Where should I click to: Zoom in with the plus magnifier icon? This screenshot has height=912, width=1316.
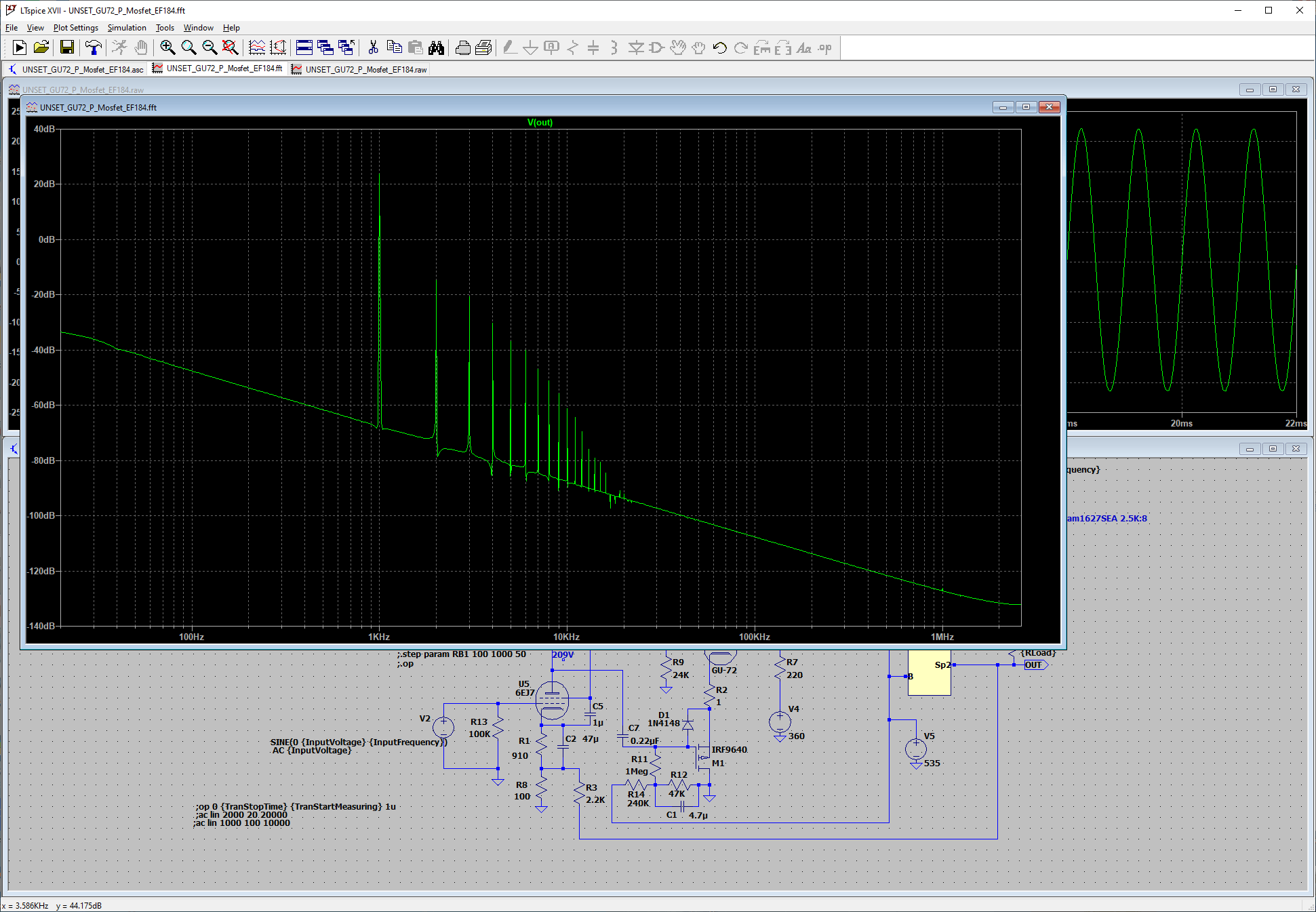[x=167, y=47]
